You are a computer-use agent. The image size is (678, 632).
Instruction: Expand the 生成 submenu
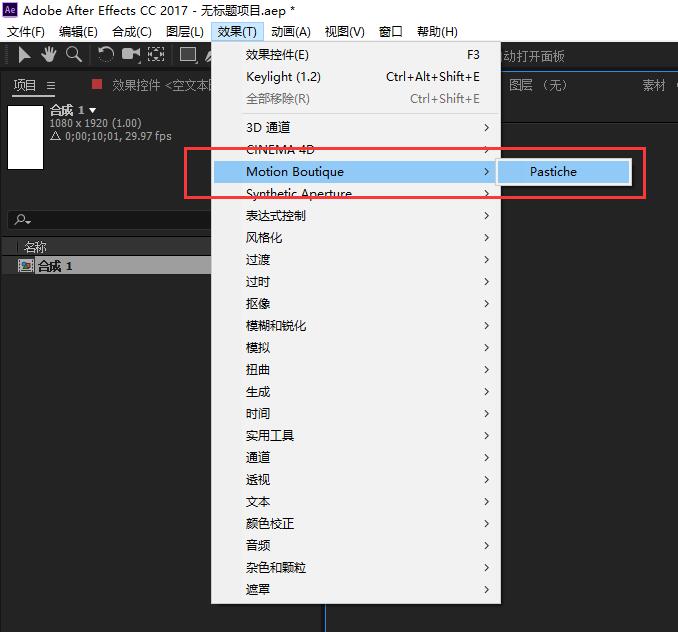(356, 392)
